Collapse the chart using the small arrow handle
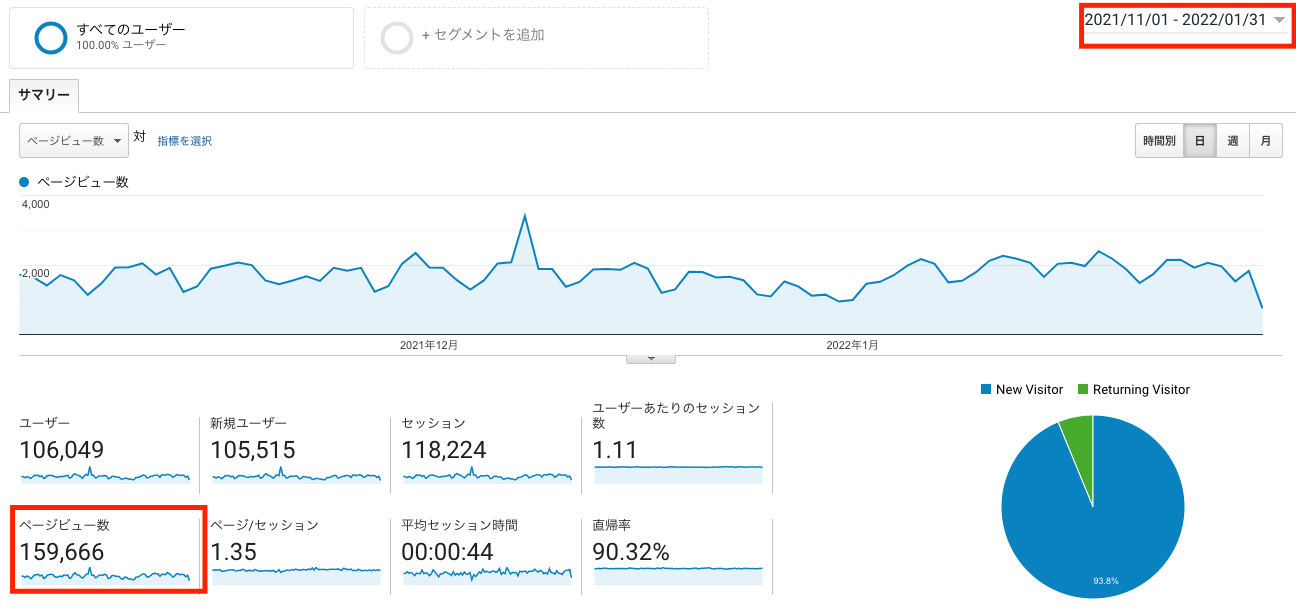This screenshot has width=1296, height=614. pyautogui.click(x=651, y=358)
